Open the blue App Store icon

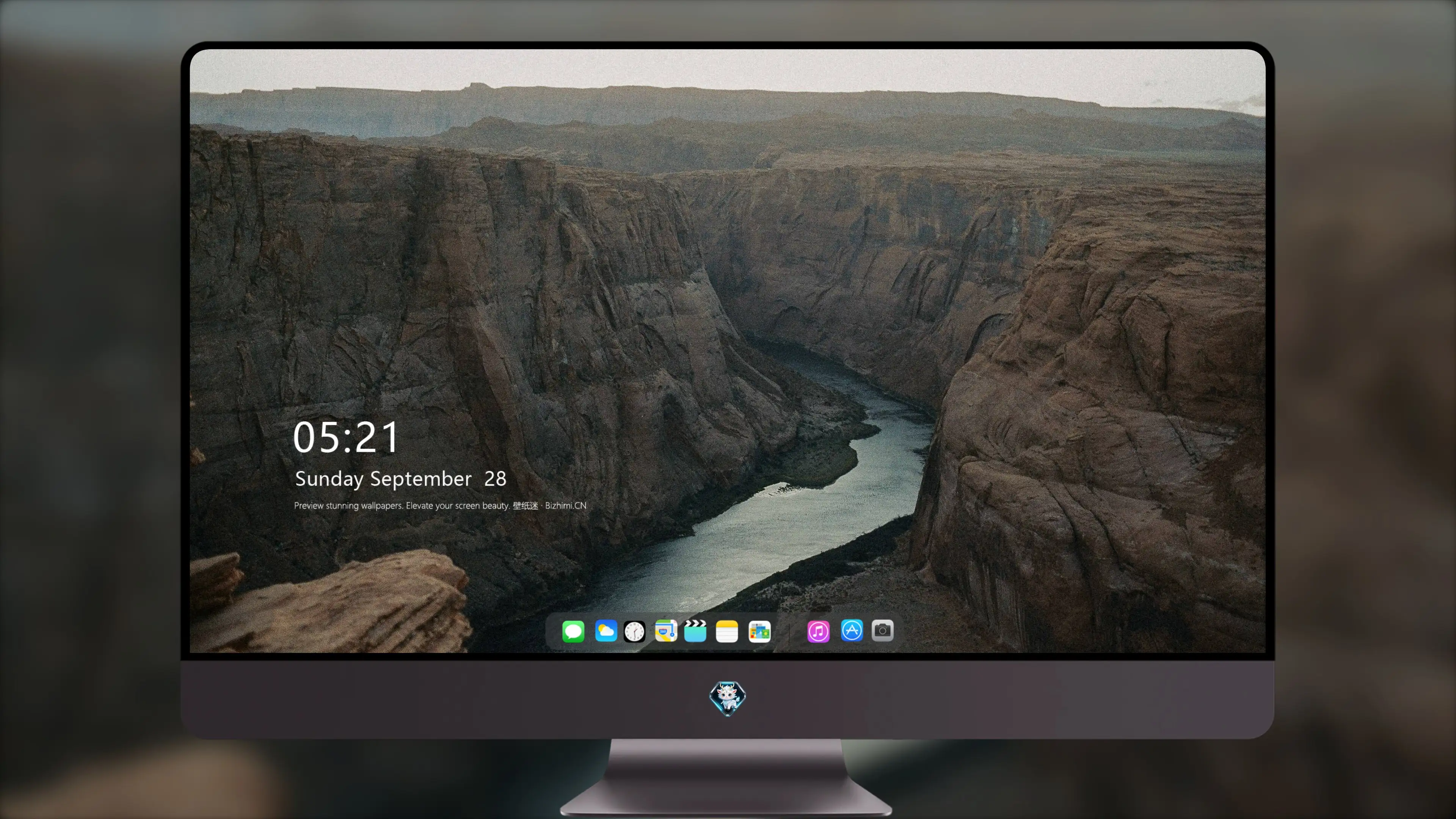[852, 630]
